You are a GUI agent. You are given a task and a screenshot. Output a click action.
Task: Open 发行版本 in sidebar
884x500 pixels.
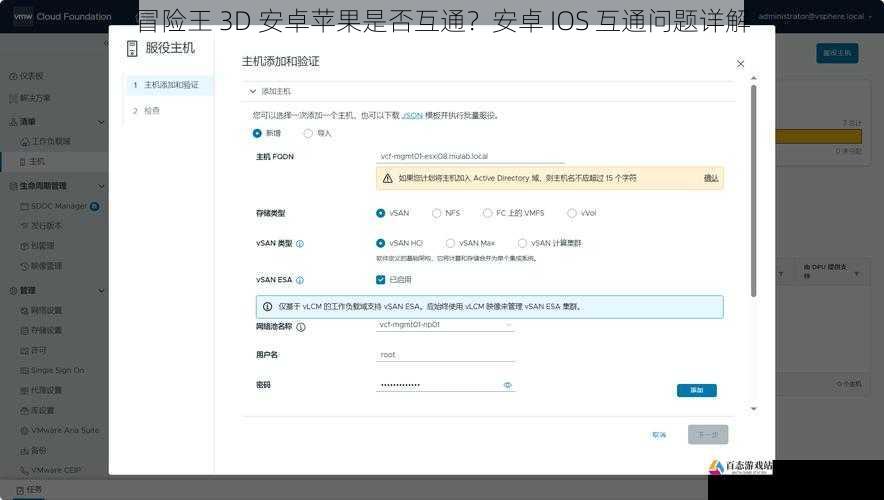coord(41,226)
